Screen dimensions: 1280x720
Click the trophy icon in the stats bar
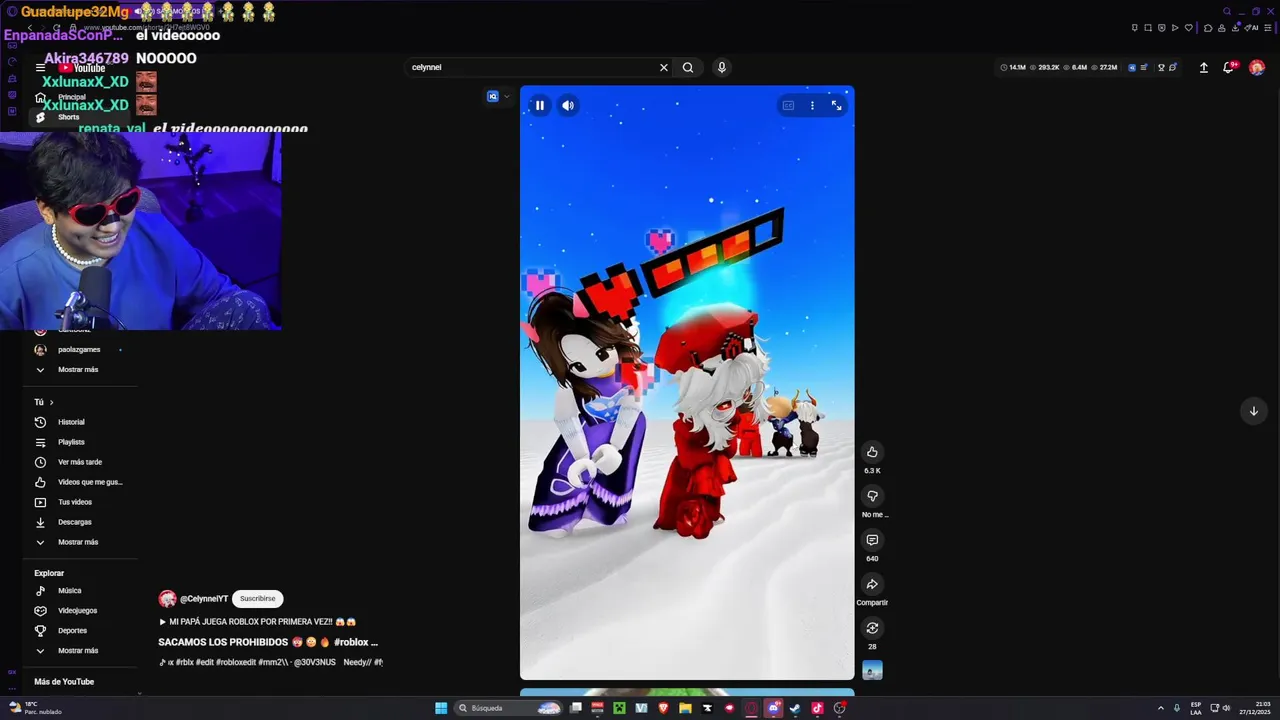(x=1161, y=68)
